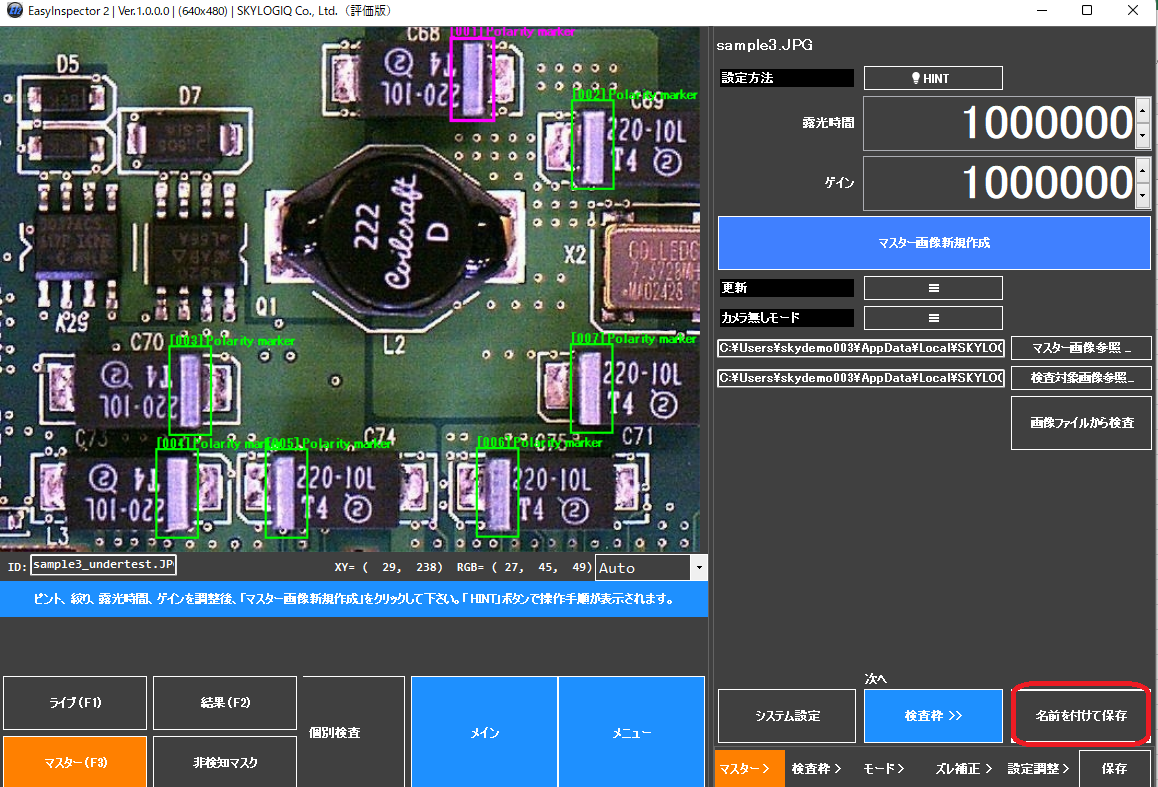
Task: Select the モード > step tab
Action: [884, 769]
